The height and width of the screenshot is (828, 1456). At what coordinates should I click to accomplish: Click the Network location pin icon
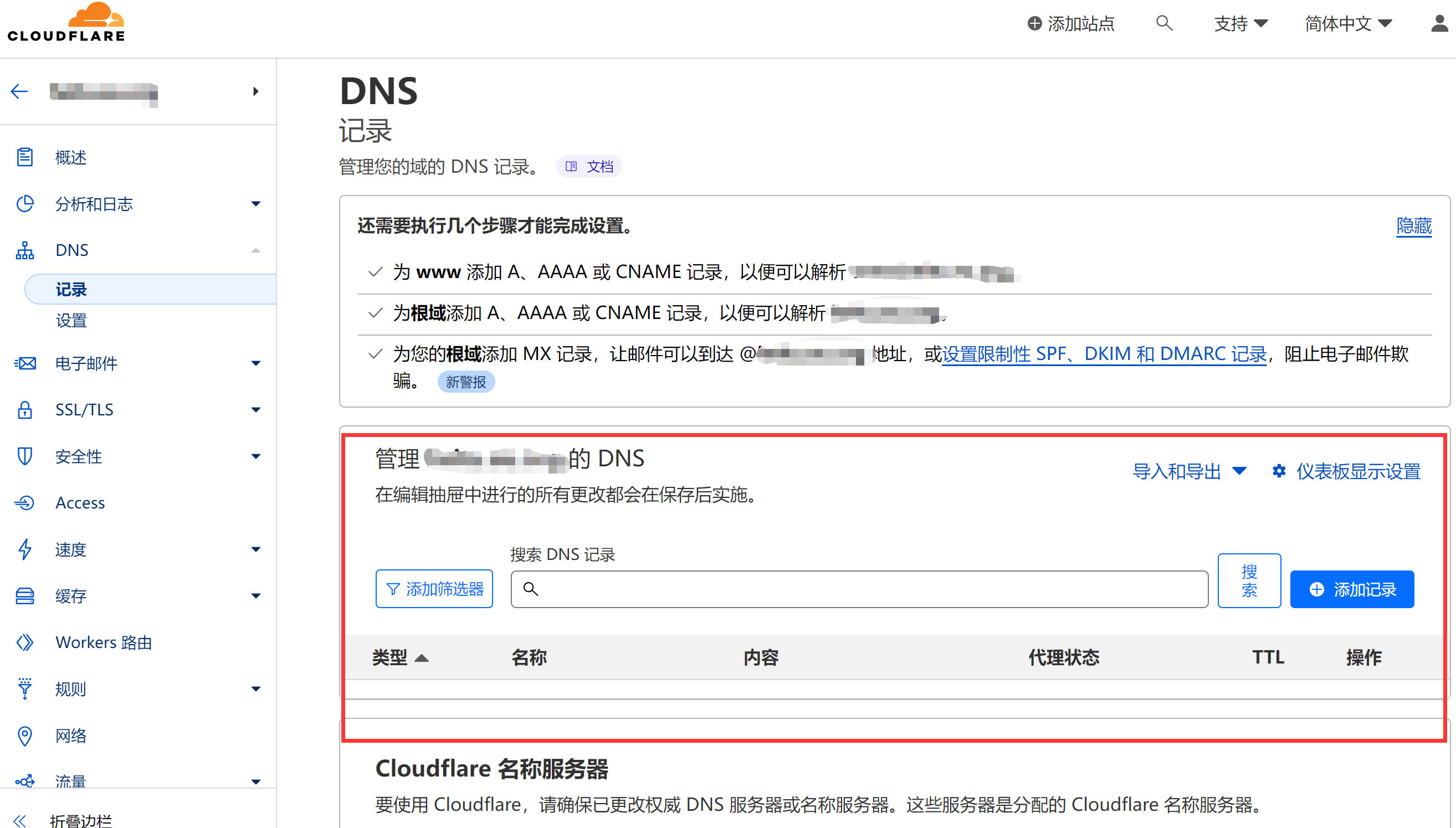pyautogui.click(x=24, y=736)
